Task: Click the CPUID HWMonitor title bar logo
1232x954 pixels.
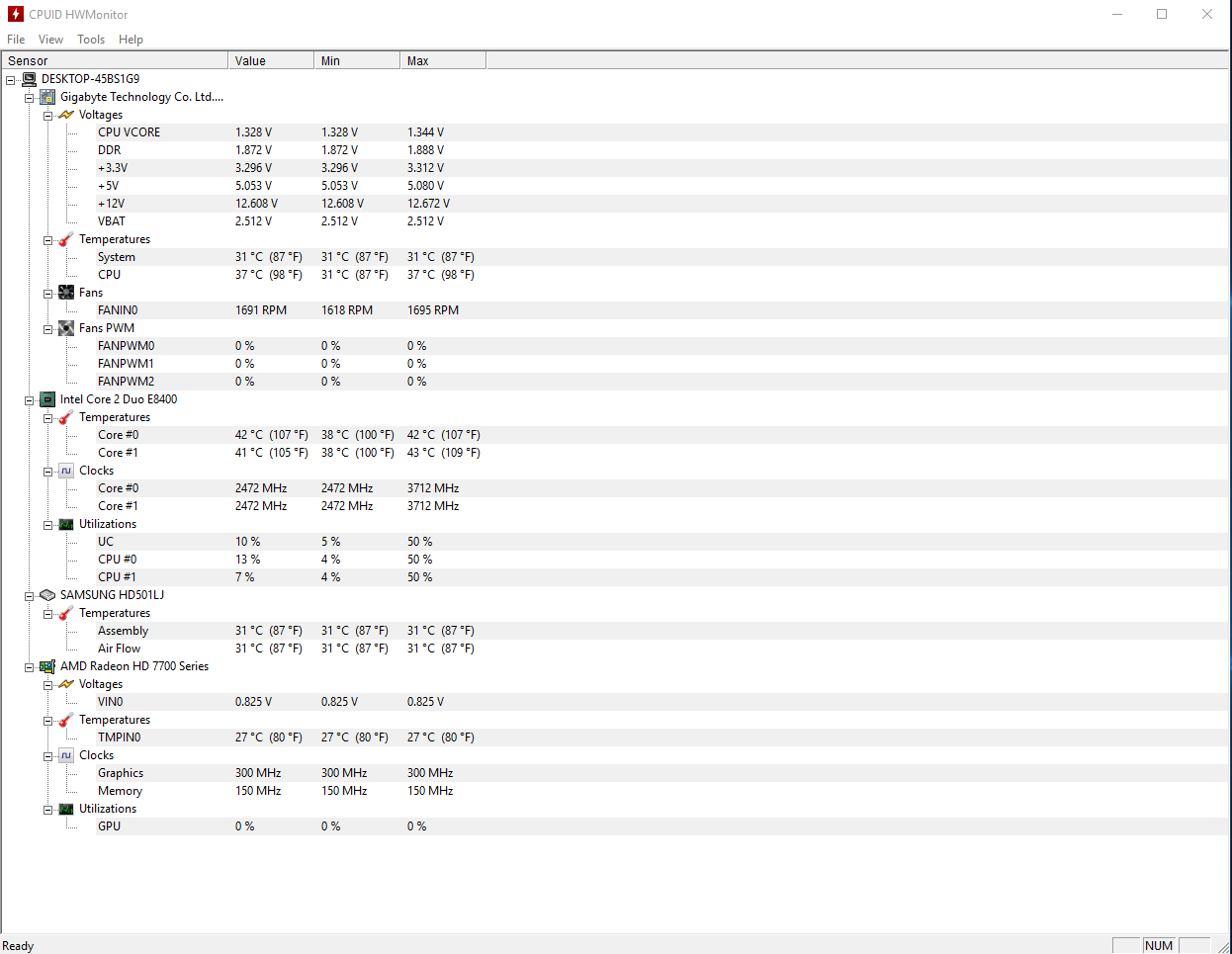Action: [x=15, y=14]
